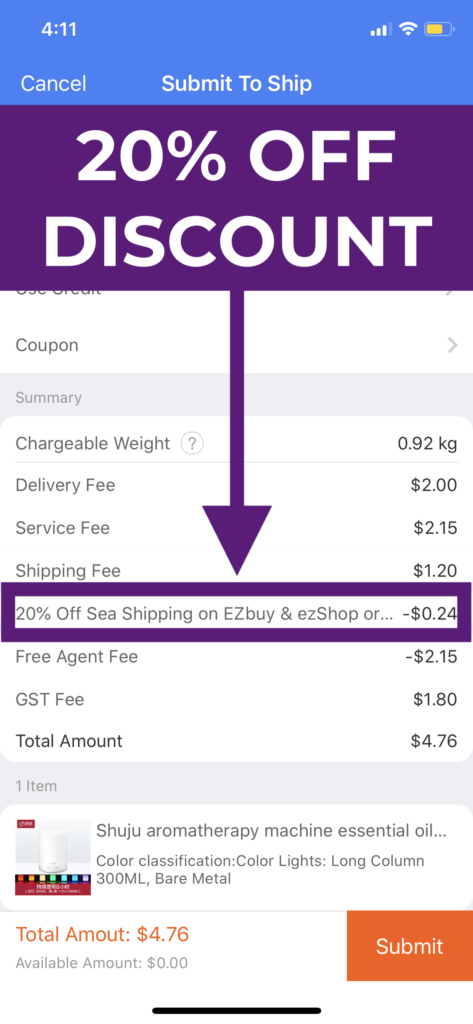The width and height of the screenshot is (473, 1024).
Task: Expand the Use Credit row chevron
Action: [452, 291]
